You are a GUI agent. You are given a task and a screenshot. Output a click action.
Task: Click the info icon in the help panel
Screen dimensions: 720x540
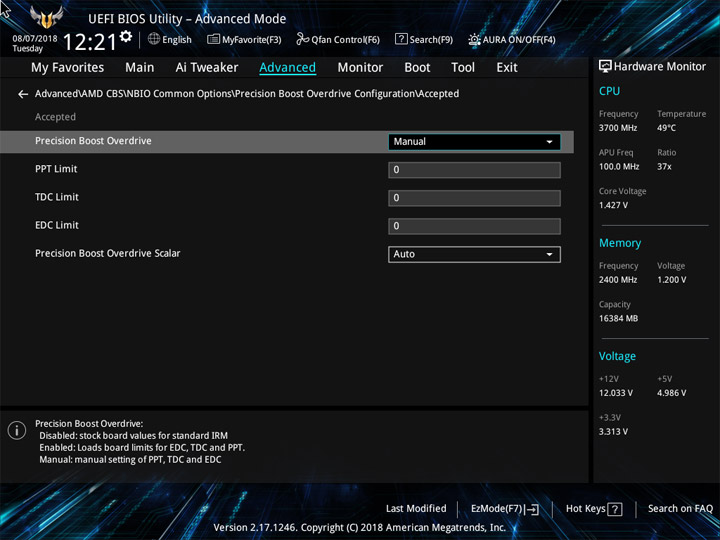tap(17, 431)
